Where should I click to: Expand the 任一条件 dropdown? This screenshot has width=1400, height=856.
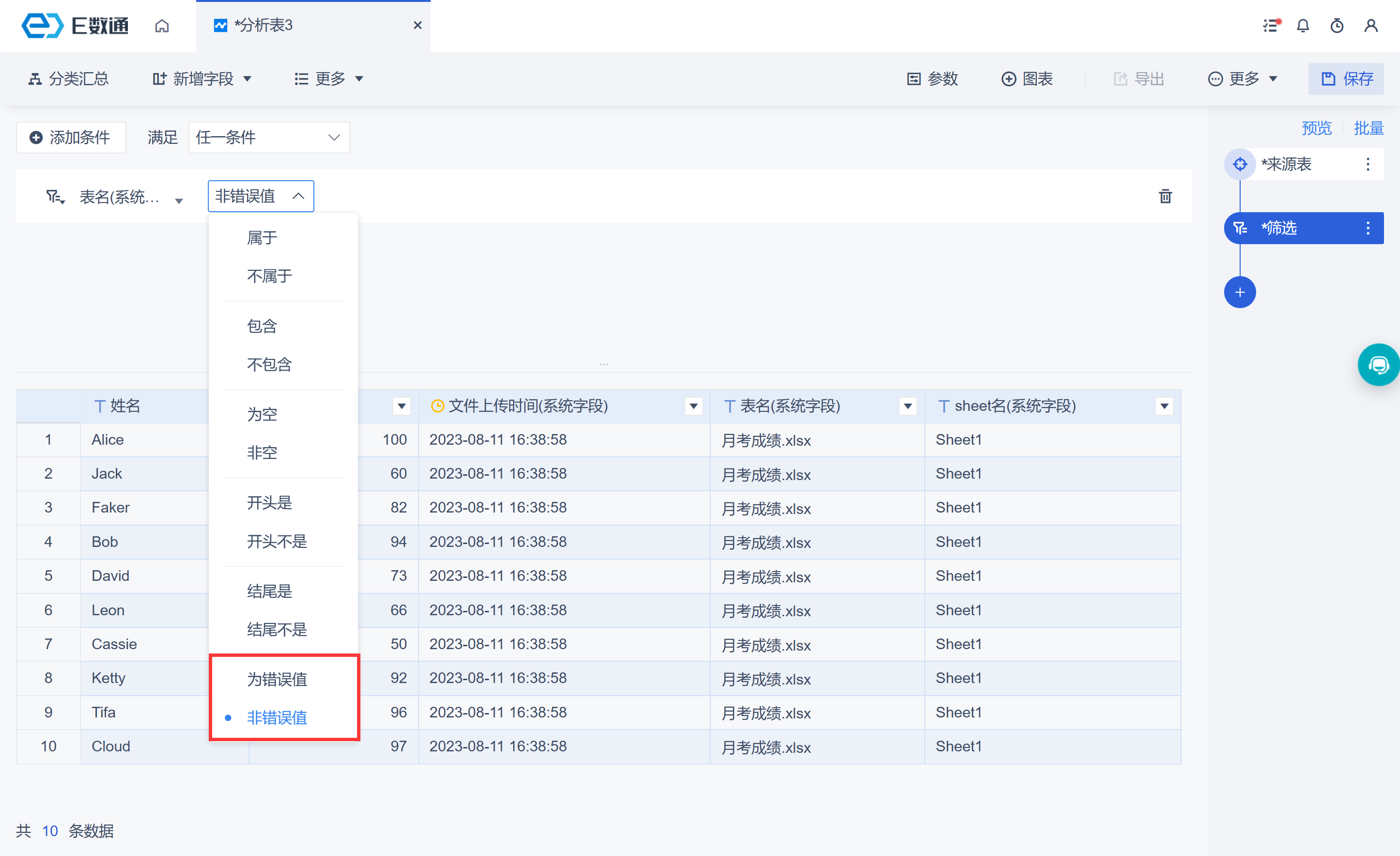coord(269,138)
